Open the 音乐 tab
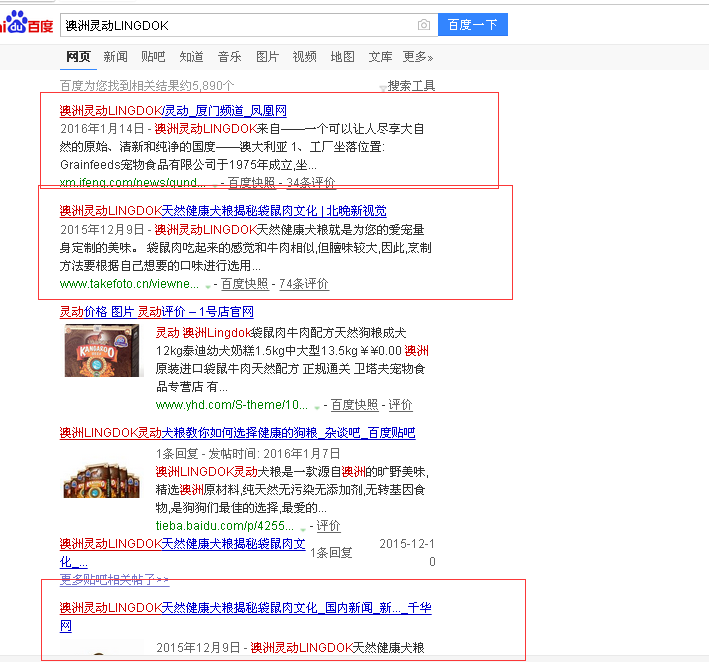This screenshot has height=662, width=709. click(229, 57)
